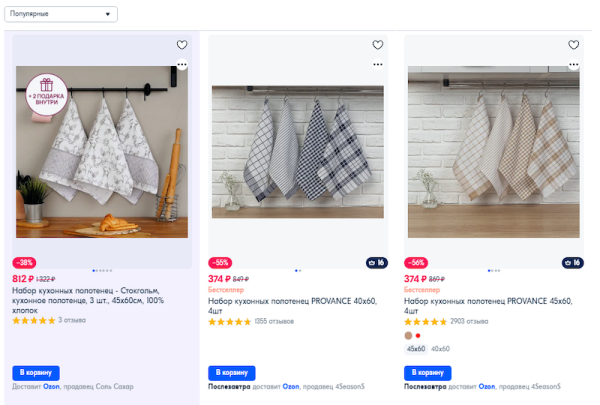Open more options for PROVANCE 40x60 card
600x405 pixels.
pyautogui.click(x=377, y=64)
